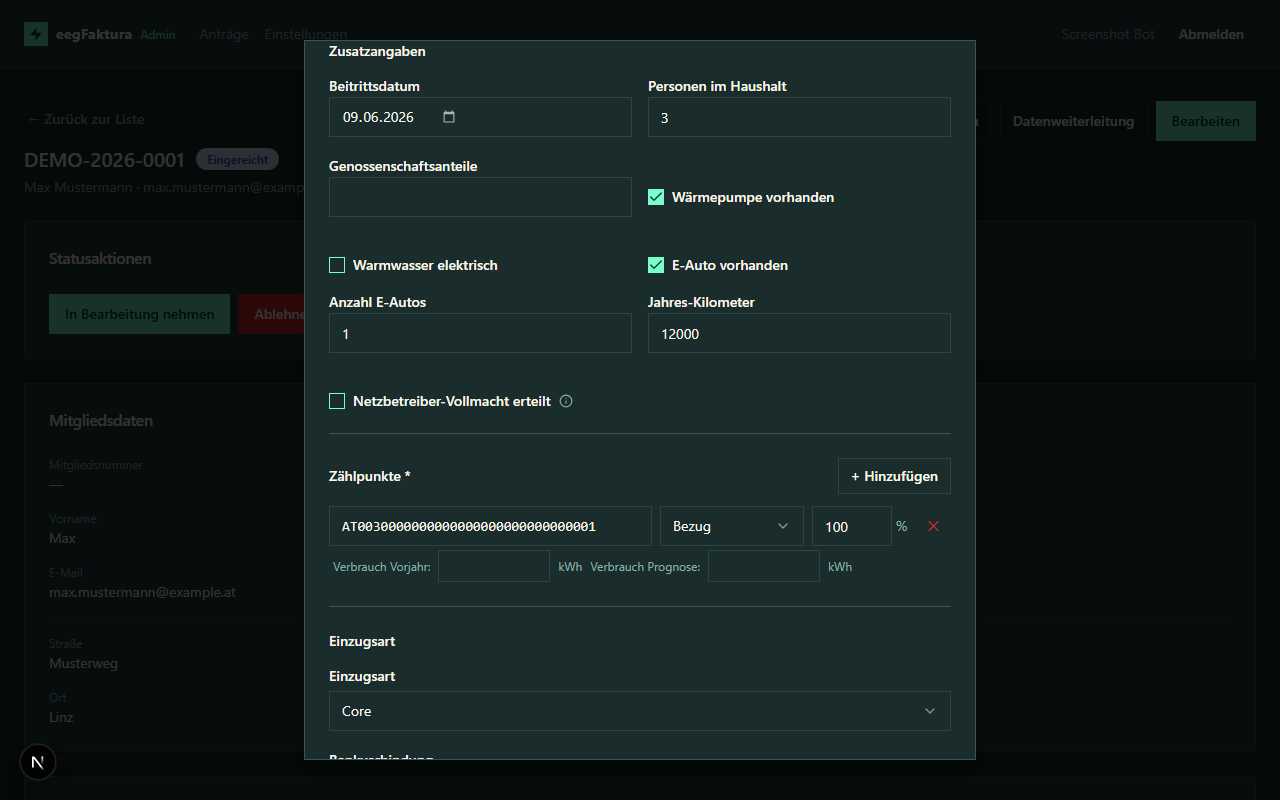Click In Bearbeitung nehmen button
Image resolution: width=1280 pixels, height=800 pixels.
coord(140,314)
